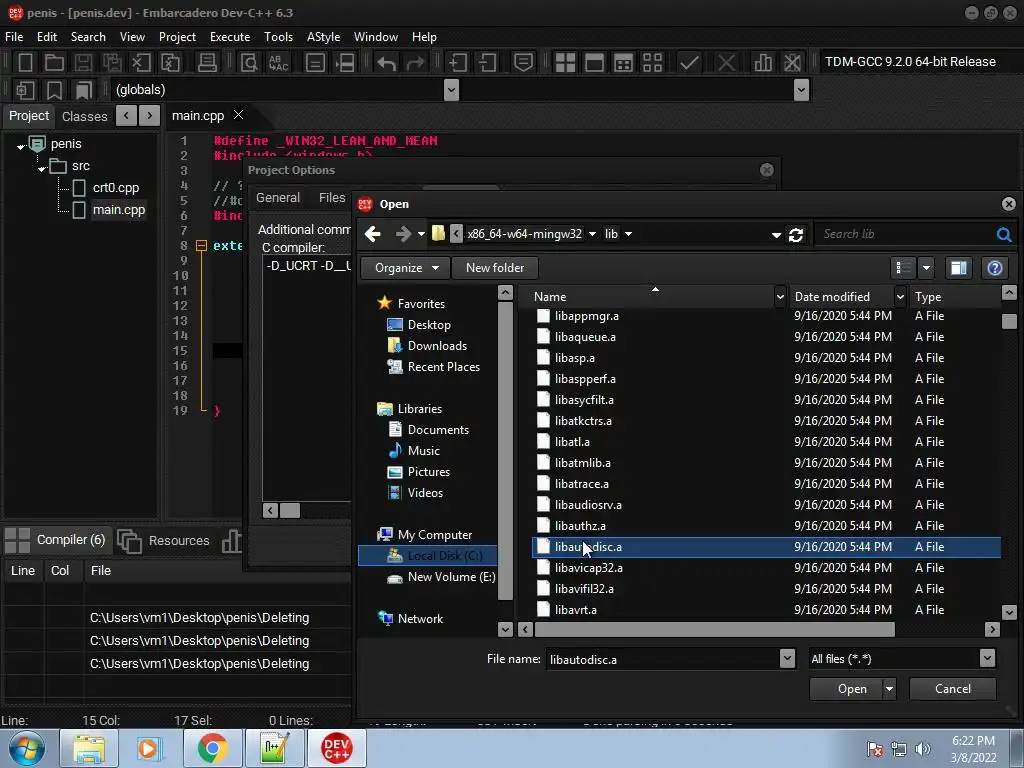Image resolution: width=1024 pixels, height=768 pixels.
Task: Open the (globals) scope dropdown
Action: pos(451,89)
